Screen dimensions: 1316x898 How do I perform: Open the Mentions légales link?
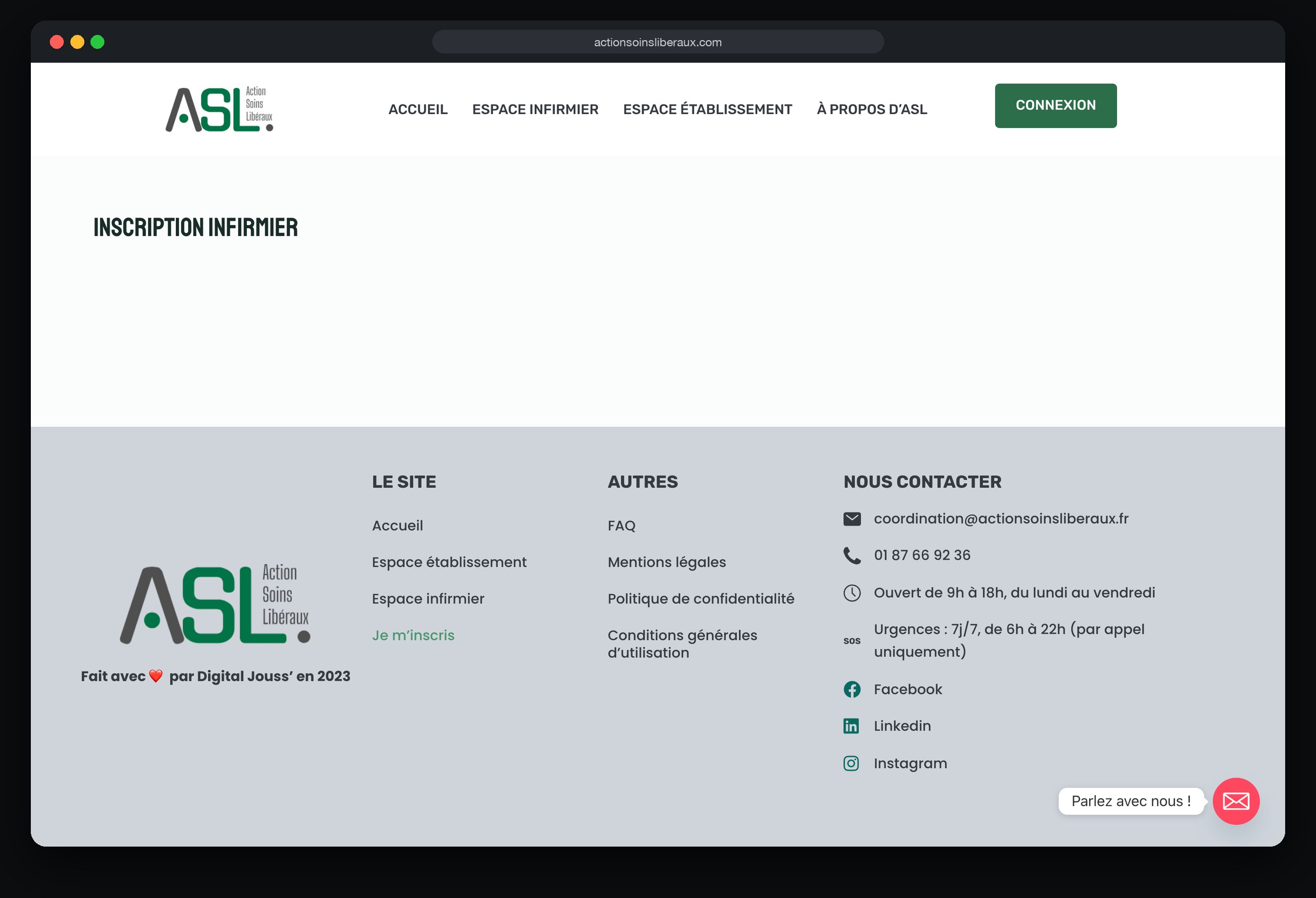pyautogui.click(x=667, y=562)
